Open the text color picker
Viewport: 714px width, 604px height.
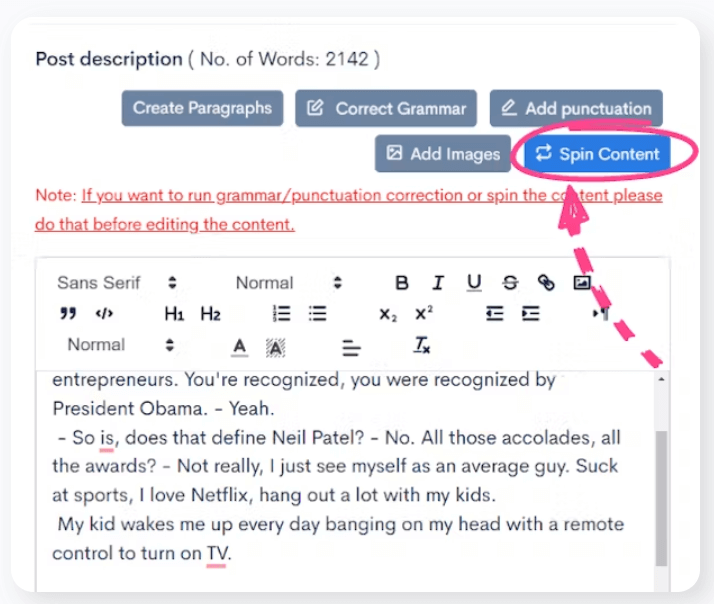tap(239, 346)
